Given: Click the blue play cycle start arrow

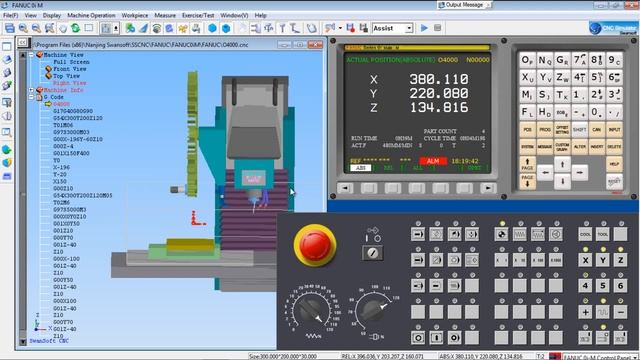Looking at the screenshot, I should point(424,28).
